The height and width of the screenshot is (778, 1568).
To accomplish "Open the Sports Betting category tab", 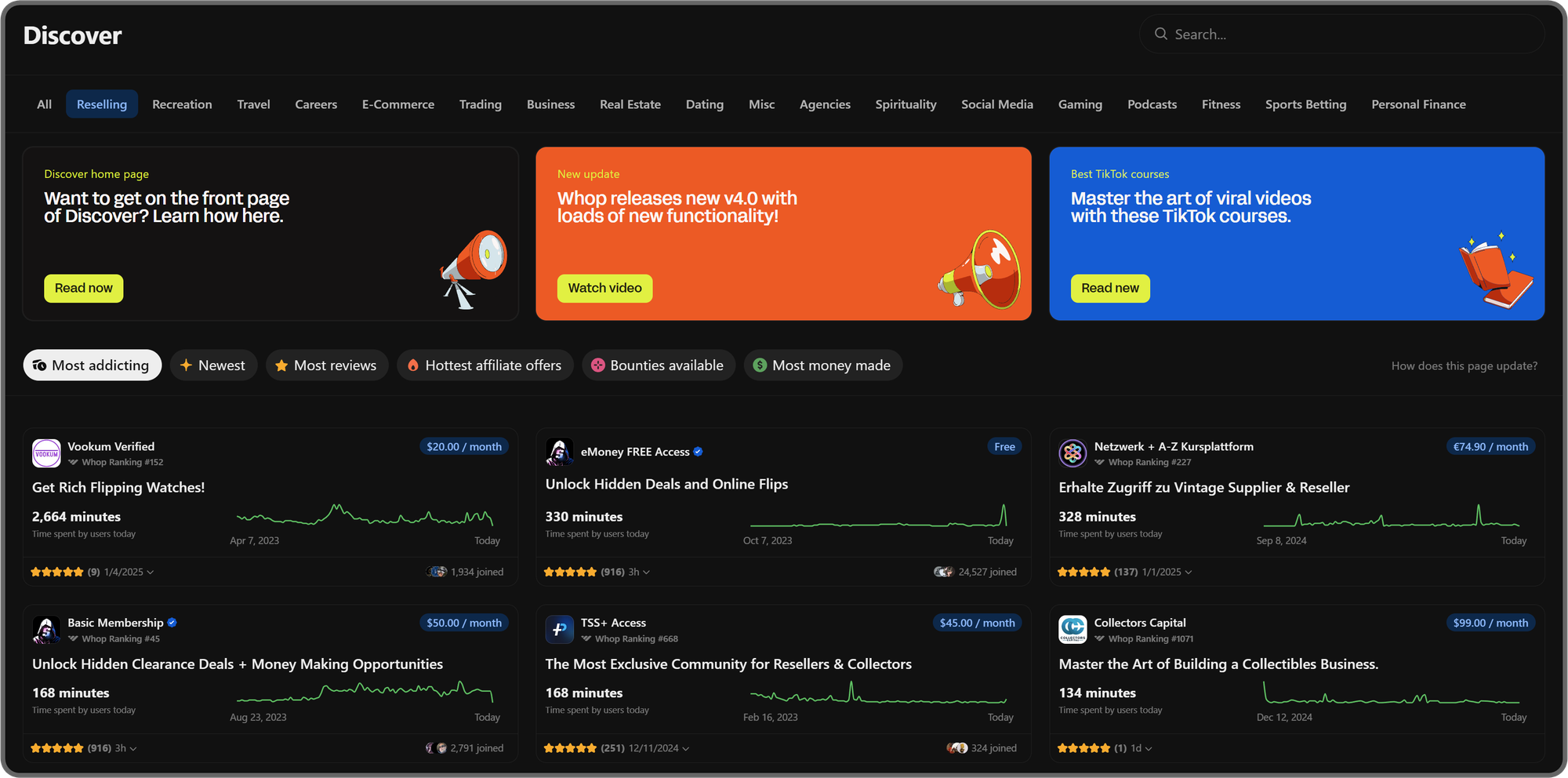I will coord(1305,104).
